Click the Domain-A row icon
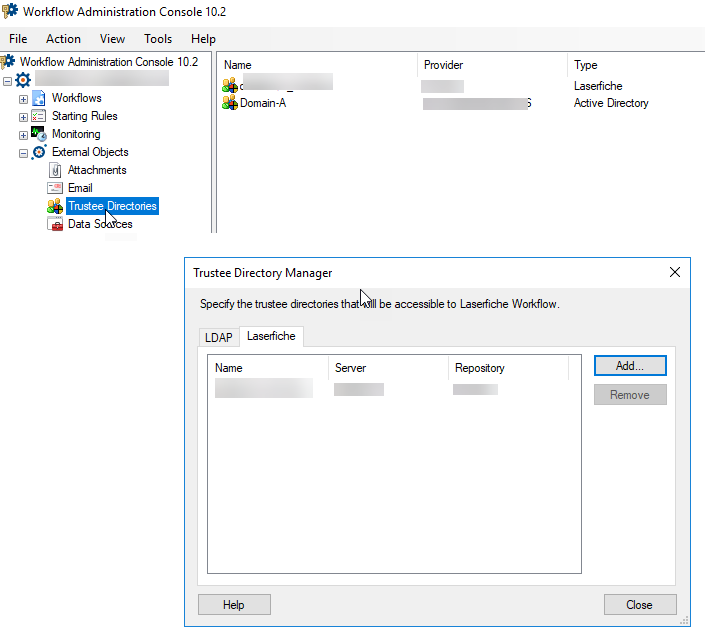Screen dimensions: 705x627 coord(230,102)
